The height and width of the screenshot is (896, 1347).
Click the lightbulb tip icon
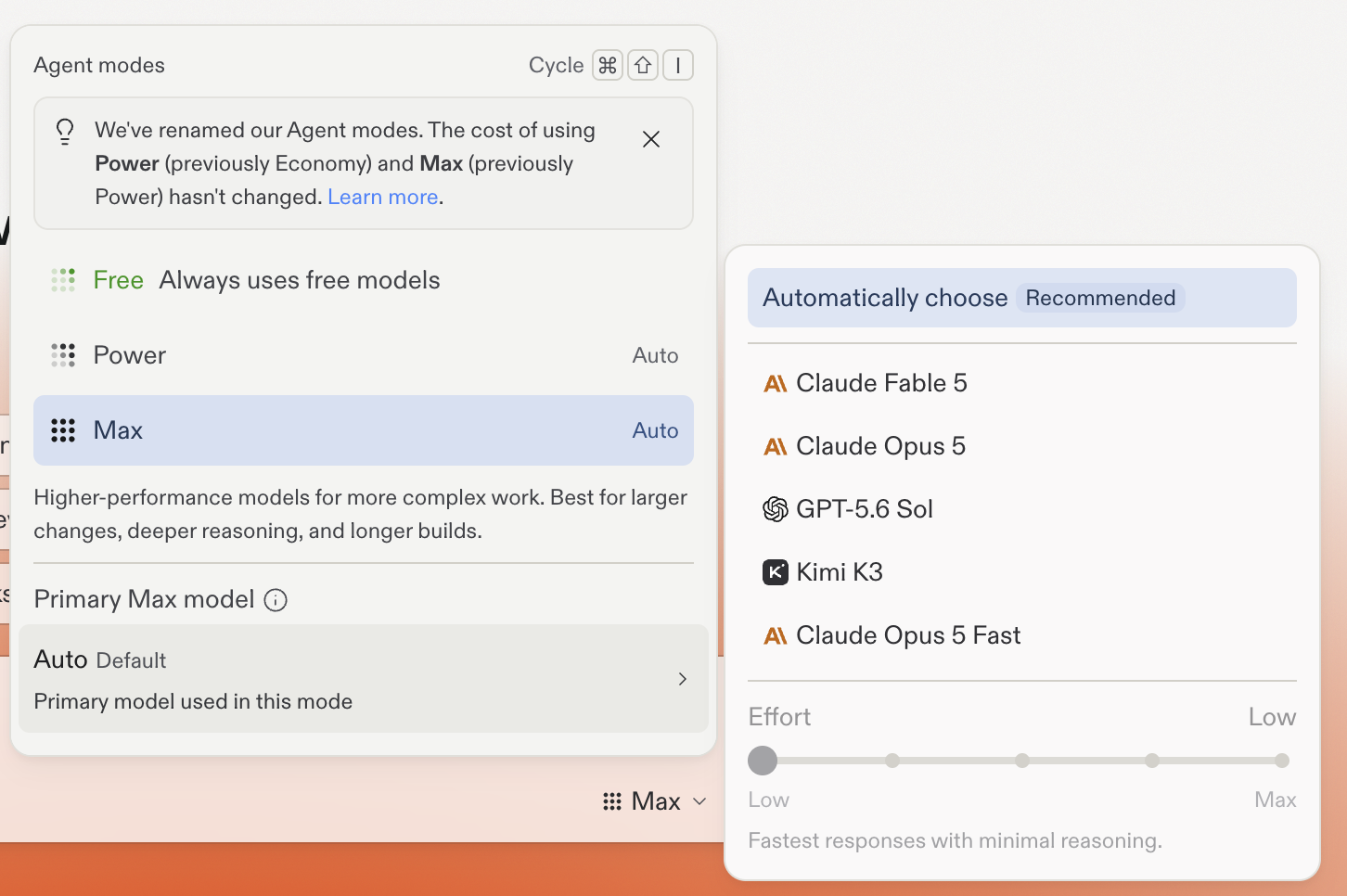[x=65, y=131]
